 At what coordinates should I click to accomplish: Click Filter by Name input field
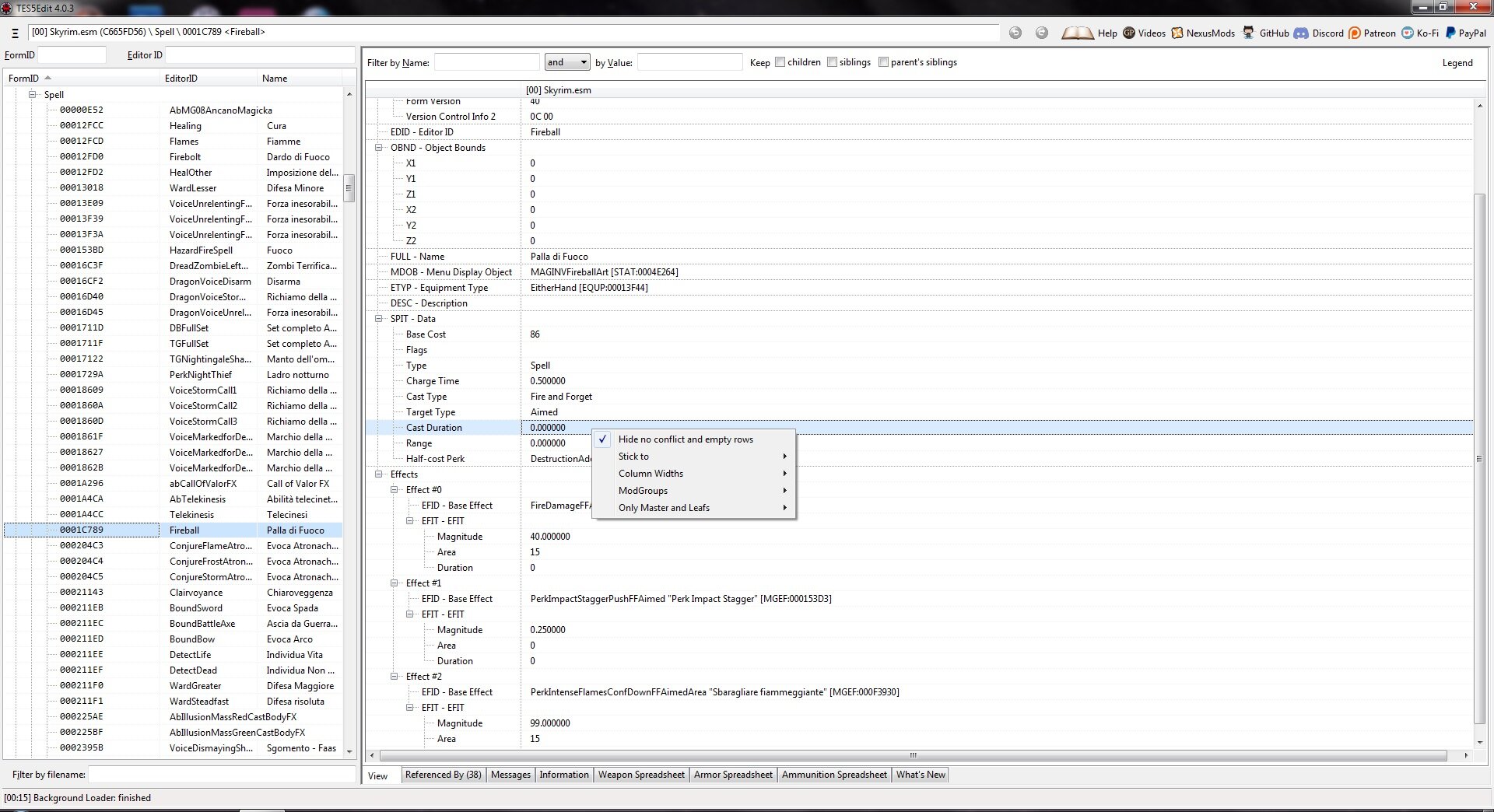pos(486,62)
